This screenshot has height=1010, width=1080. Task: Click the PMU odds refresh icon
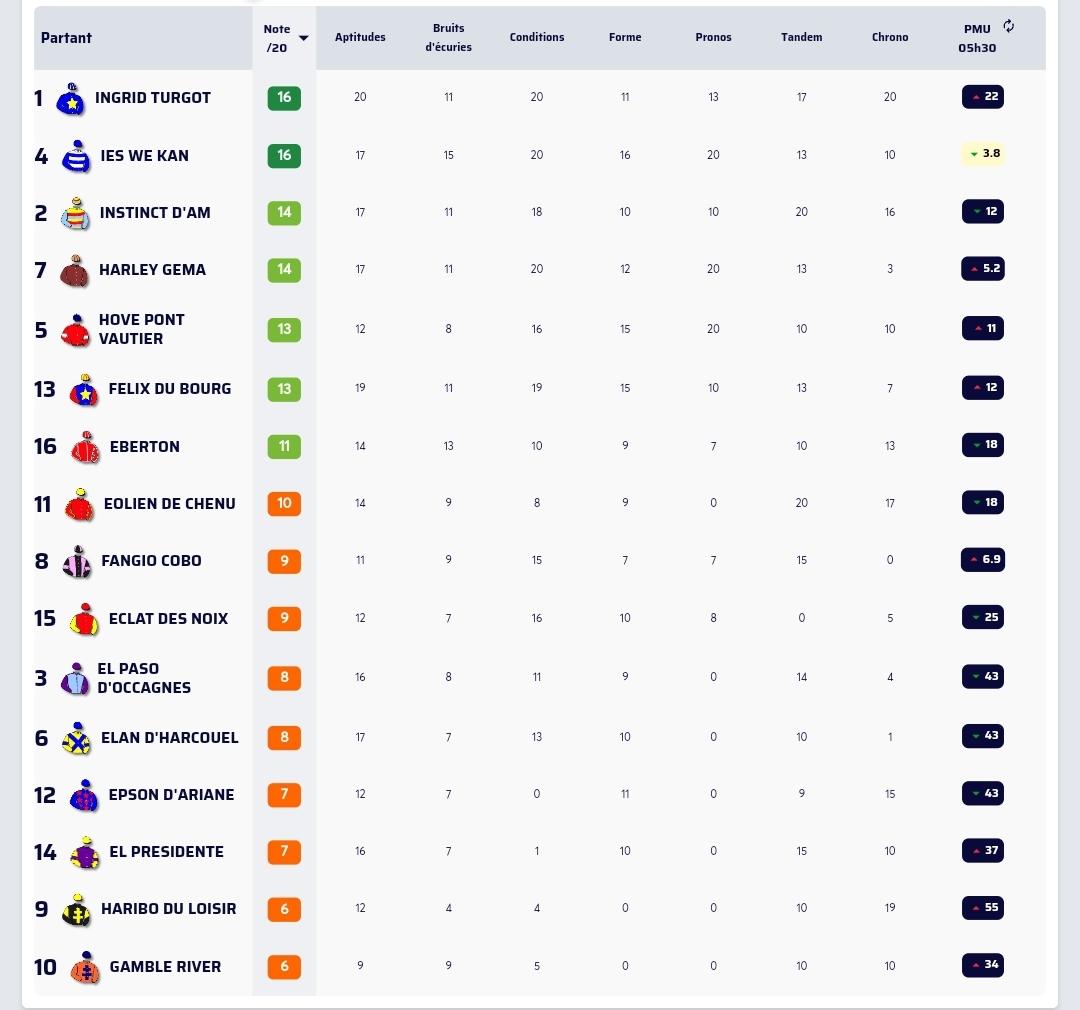coord(1008,27)
